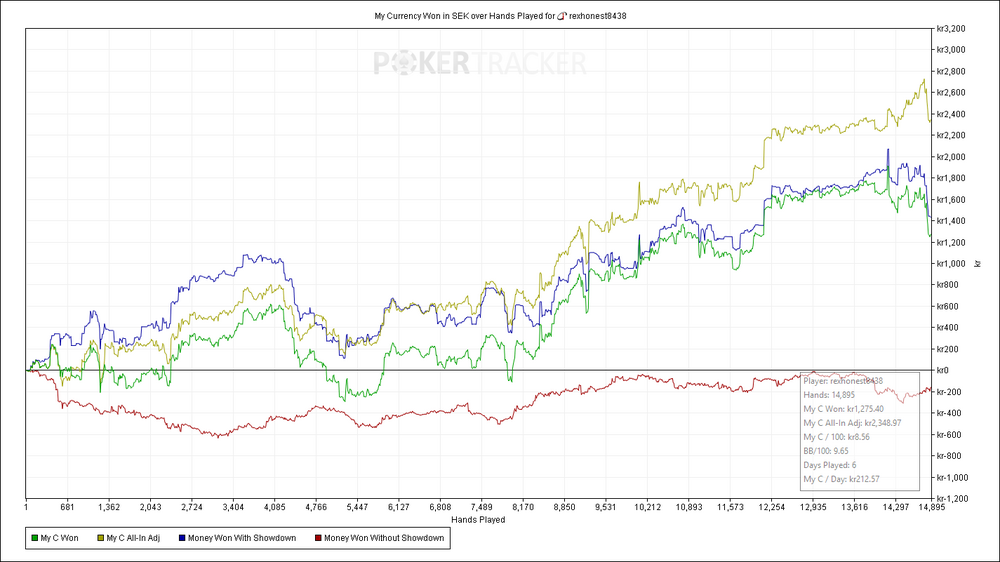Click the green My C Won legend swatch

34,538
